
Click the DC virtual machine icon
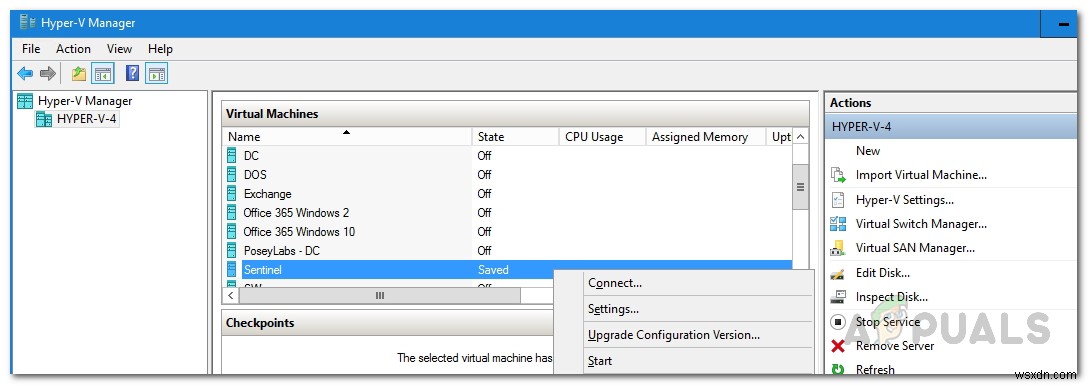coord(232,156)
